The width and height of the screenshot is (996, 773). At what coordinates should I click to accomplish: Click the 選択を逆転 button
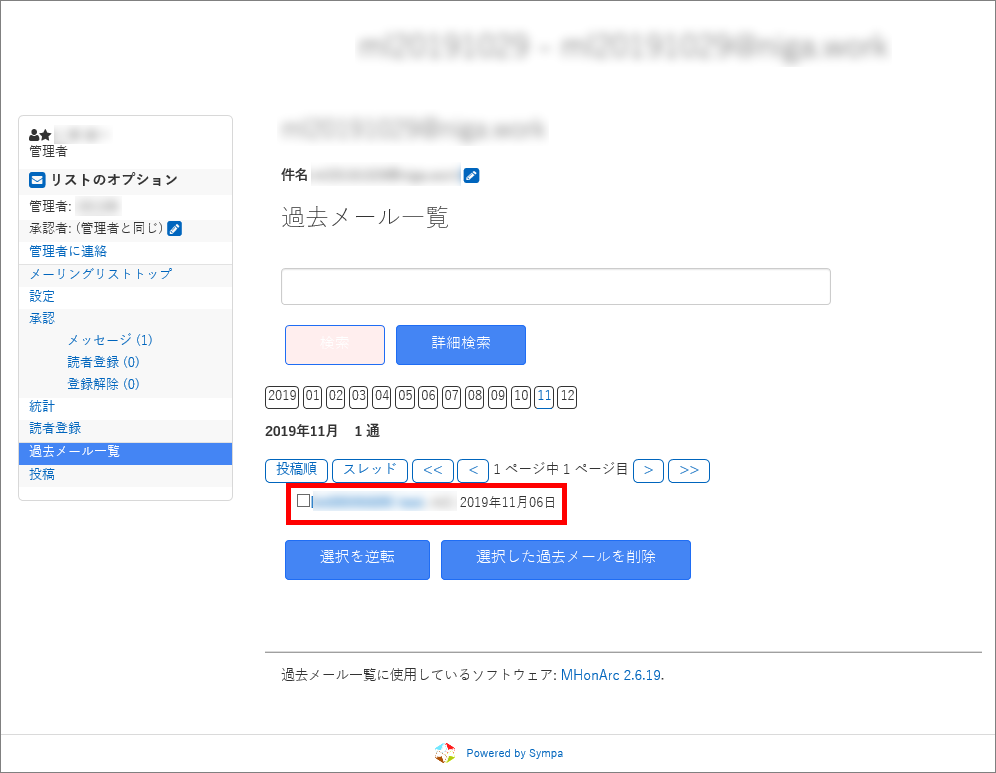point(357,560)
